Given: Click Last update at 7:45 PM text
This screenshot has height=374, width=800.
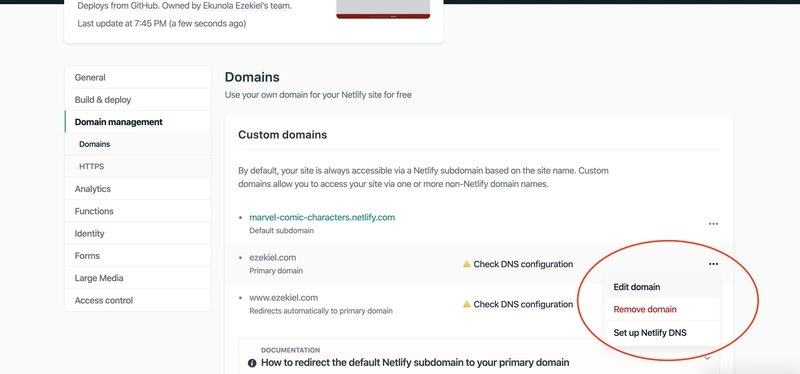Looking at the screenshot, I should [162, 23].
